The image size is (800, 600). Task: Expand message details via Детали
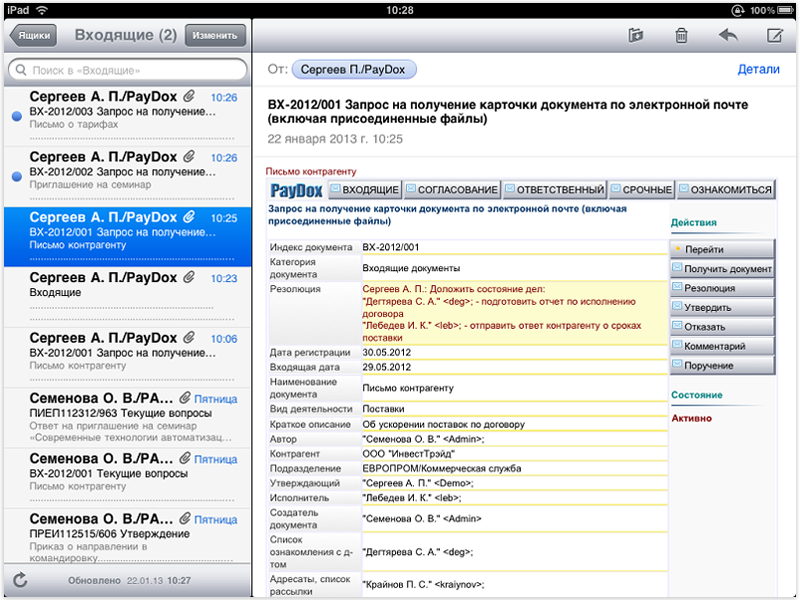pyautogui.click(x=759, y=70)
